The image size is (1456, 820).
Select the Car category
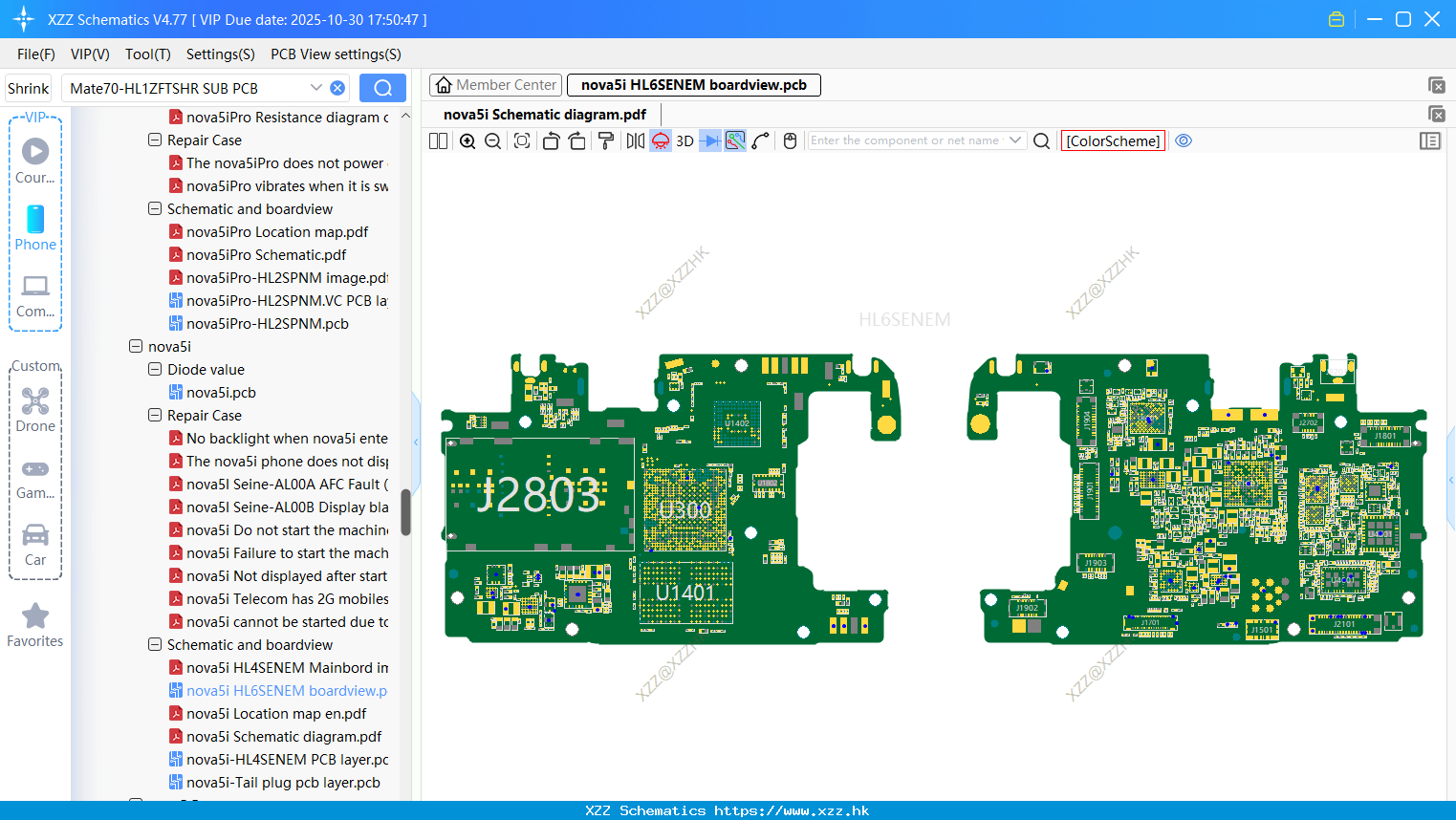(35, 545)
